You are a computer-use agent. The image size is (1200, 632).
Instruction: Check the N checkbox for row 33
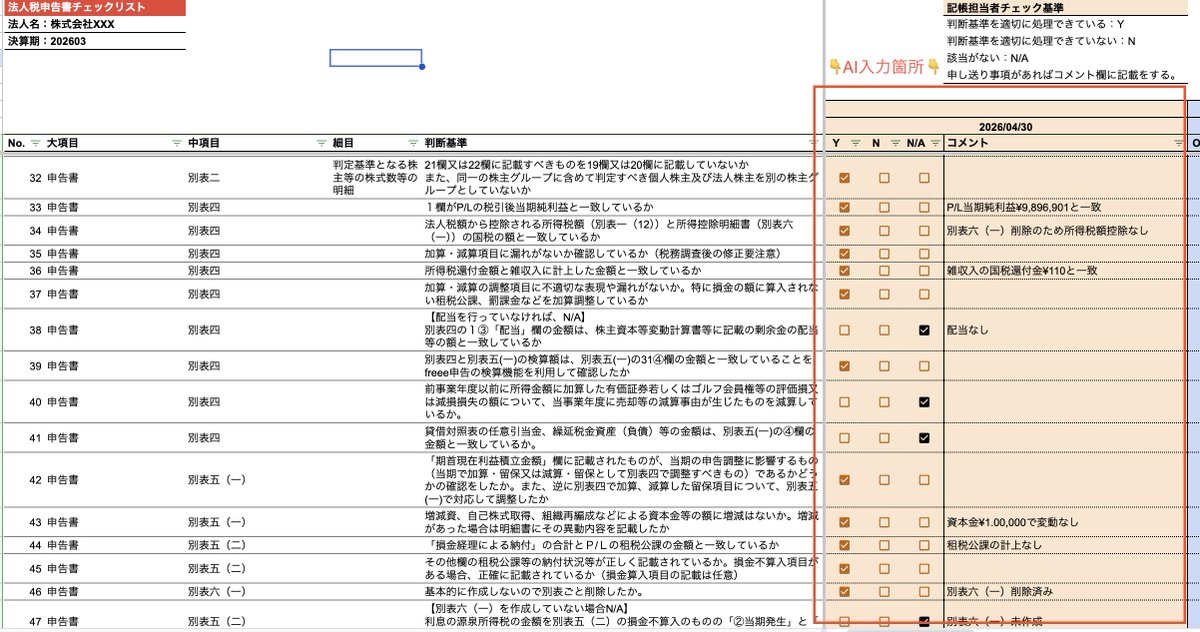(884, 208)
